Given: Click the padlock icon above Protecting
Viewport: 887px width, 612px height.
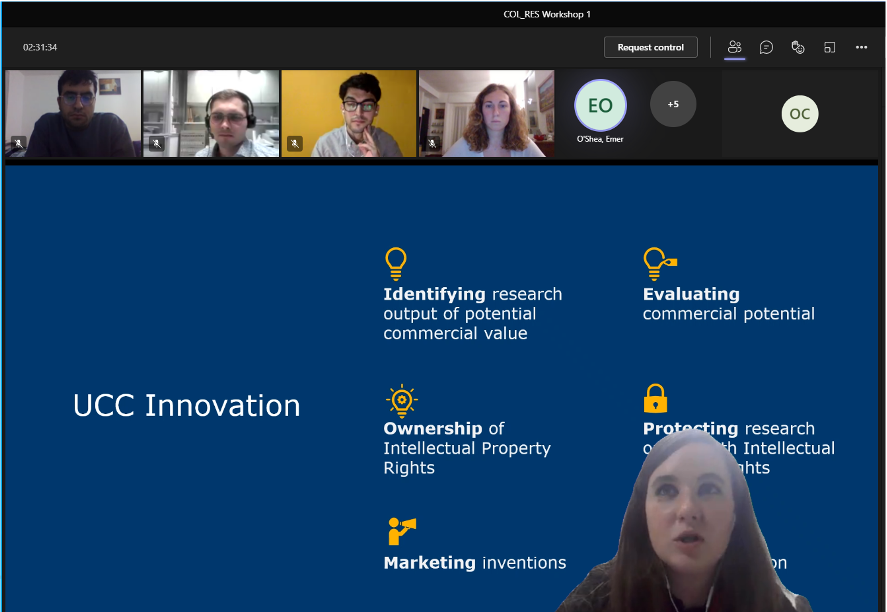Looking at the screenshot, I should pyautogui.click(x=656, y=399).
